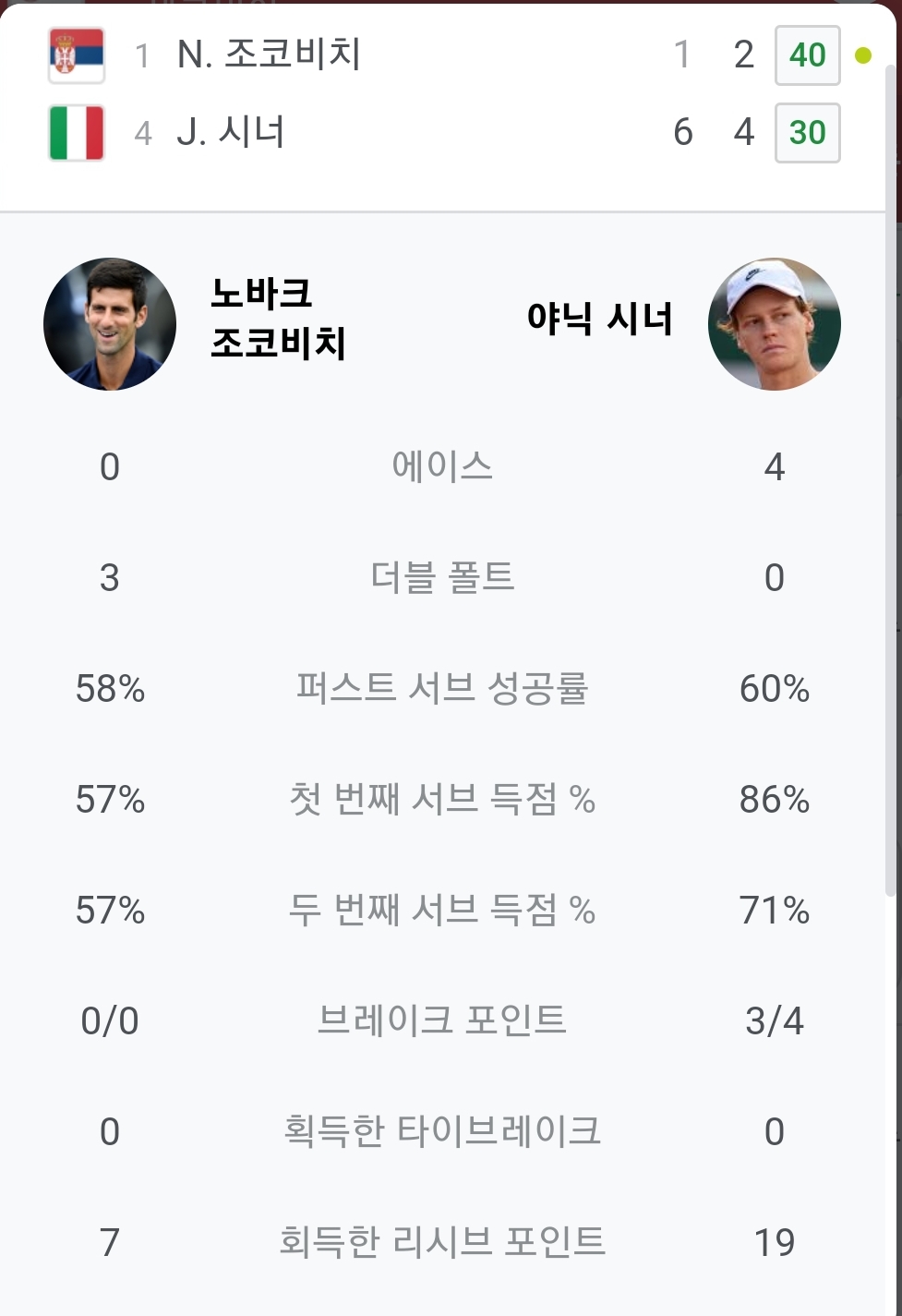Click the 획득한 리시브 포인트 stat label
Screen dimensions: 902x1316
pyautogui.click(x=442, y=1242)
